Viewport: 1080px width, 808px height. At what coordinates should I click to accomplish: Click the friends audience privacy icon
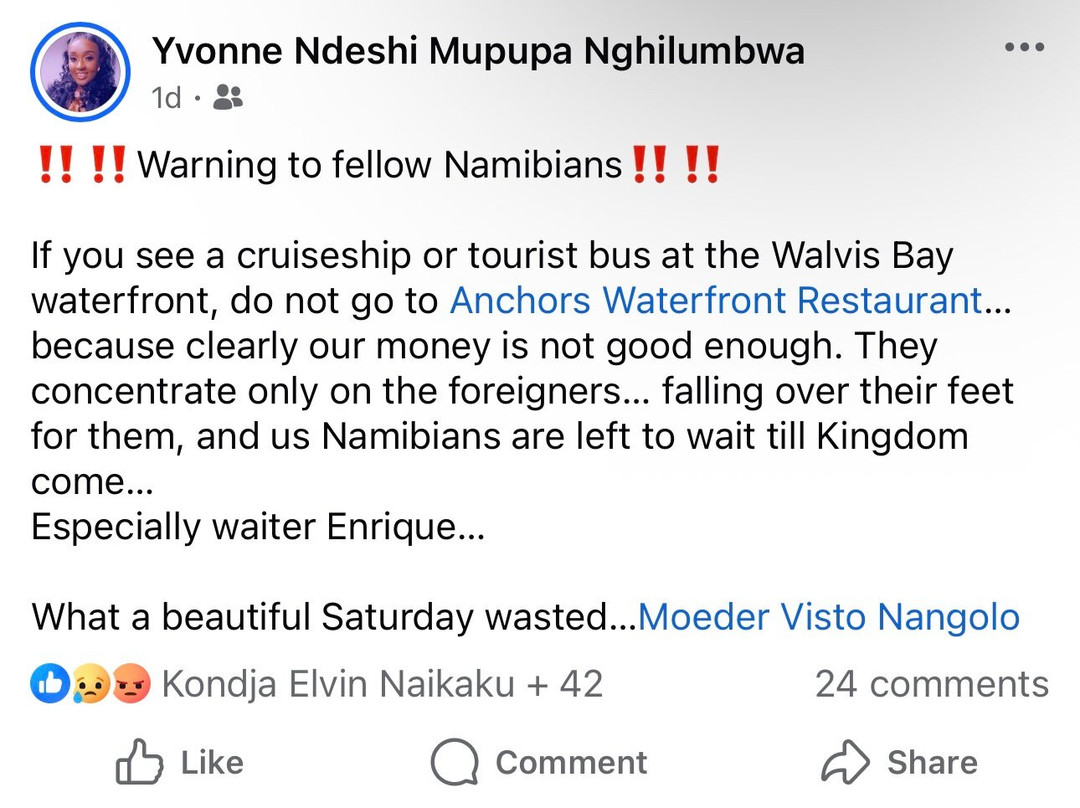(228, 97)
